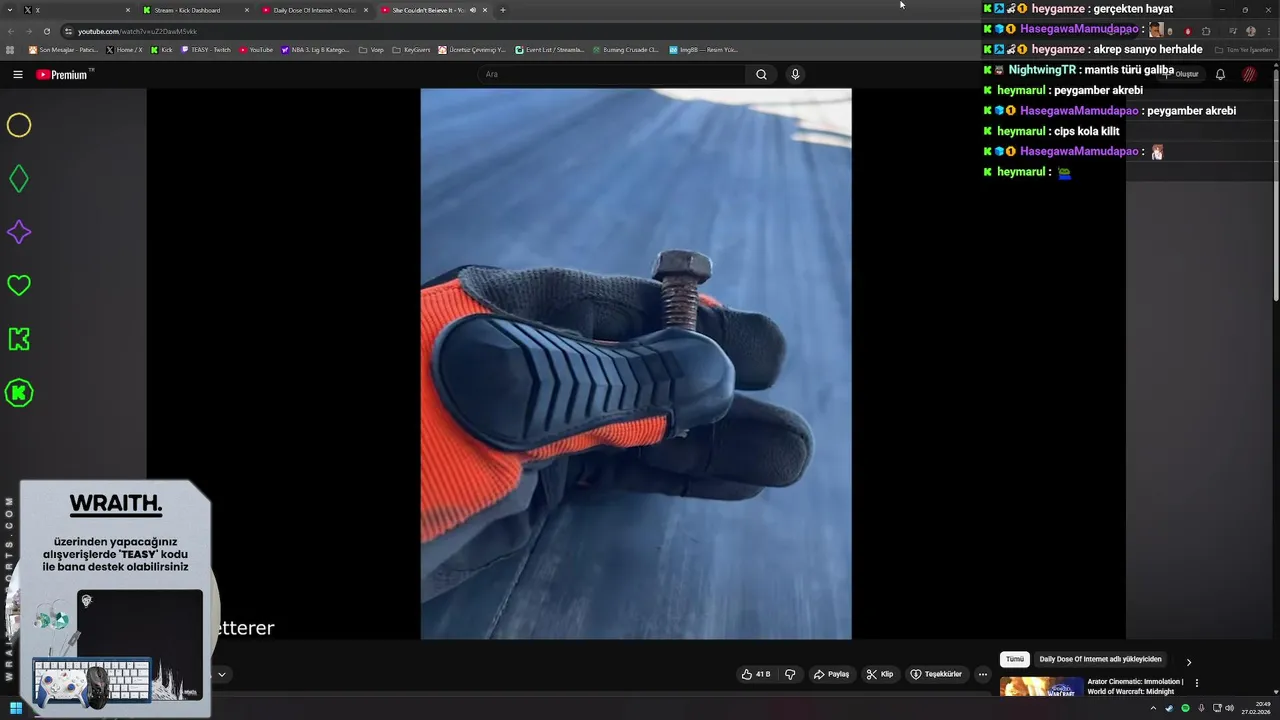Click the microphone tray icon
Viewport: 1280px width, 720px height.
point(1202,708)
